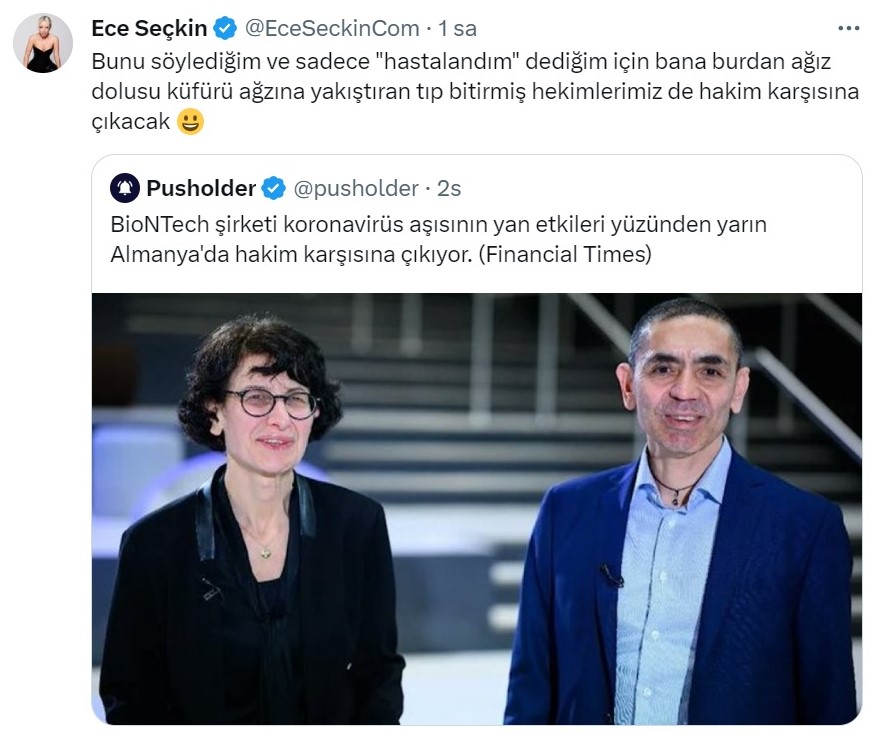Click the Pusholder account name
Screen dimensions: 885x735
pos(201,188)
